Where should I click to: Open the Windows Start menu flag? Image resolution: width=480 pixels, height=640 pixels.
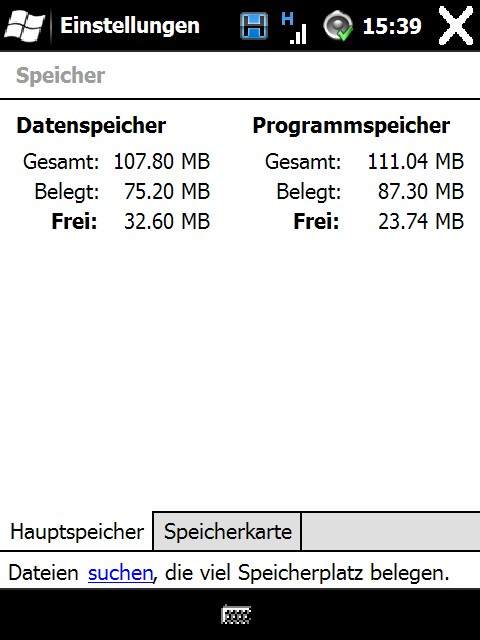point(24,25)
